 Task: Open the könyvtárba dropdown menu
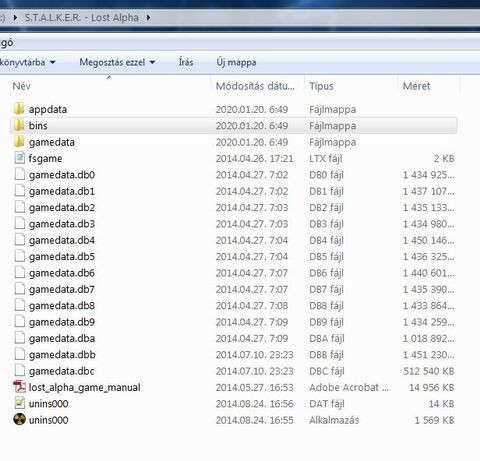click(x=27, y=62)
